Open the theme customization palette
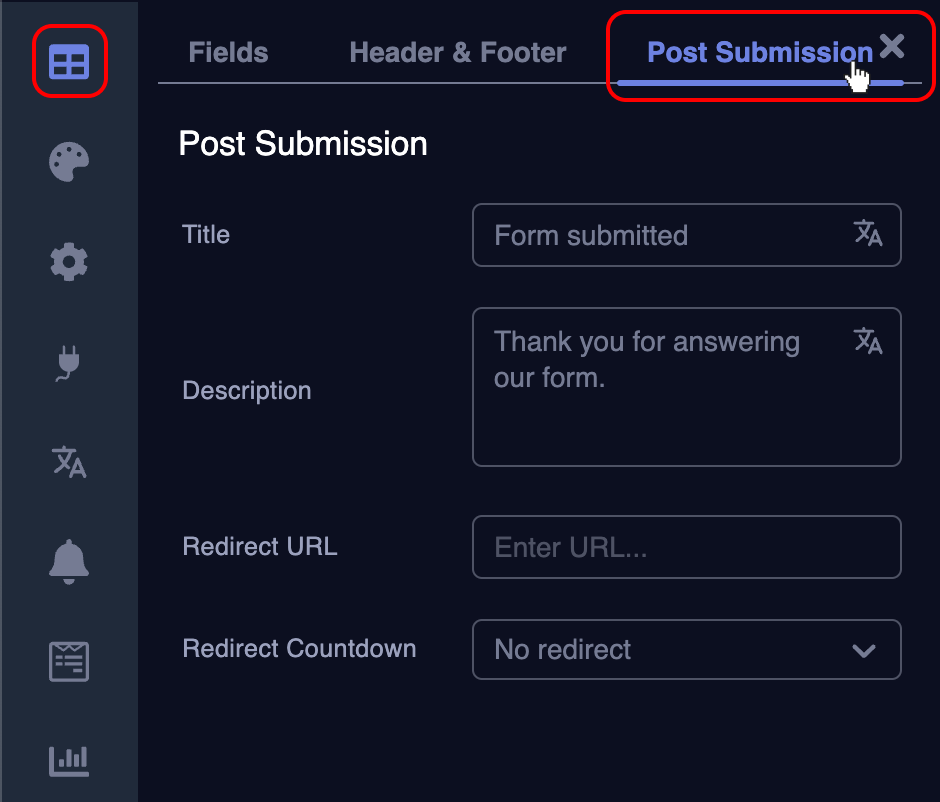 pos(68,161)
